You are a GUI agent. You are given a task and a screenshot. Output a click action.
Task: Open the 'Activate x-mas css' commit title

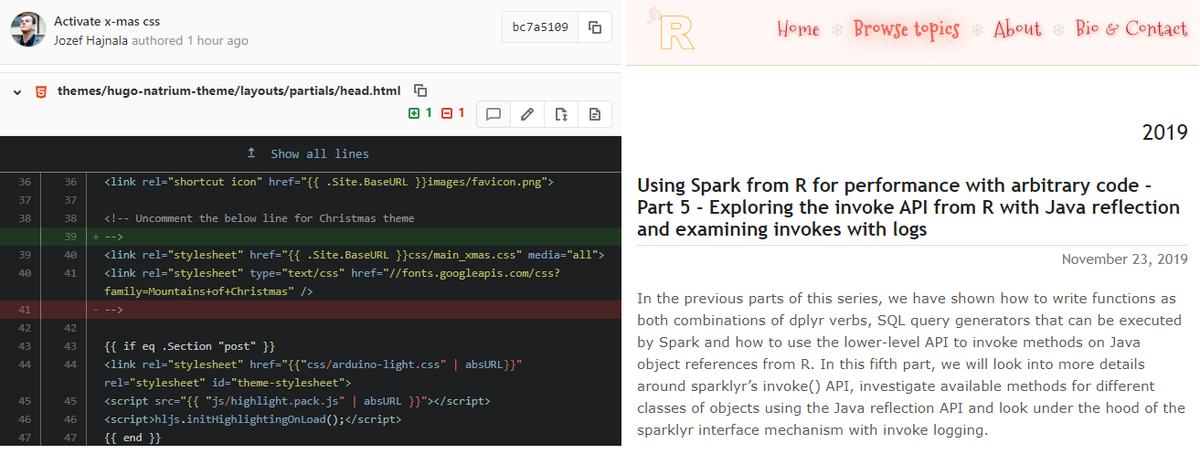pyautogui.click(x=106, y=20)
